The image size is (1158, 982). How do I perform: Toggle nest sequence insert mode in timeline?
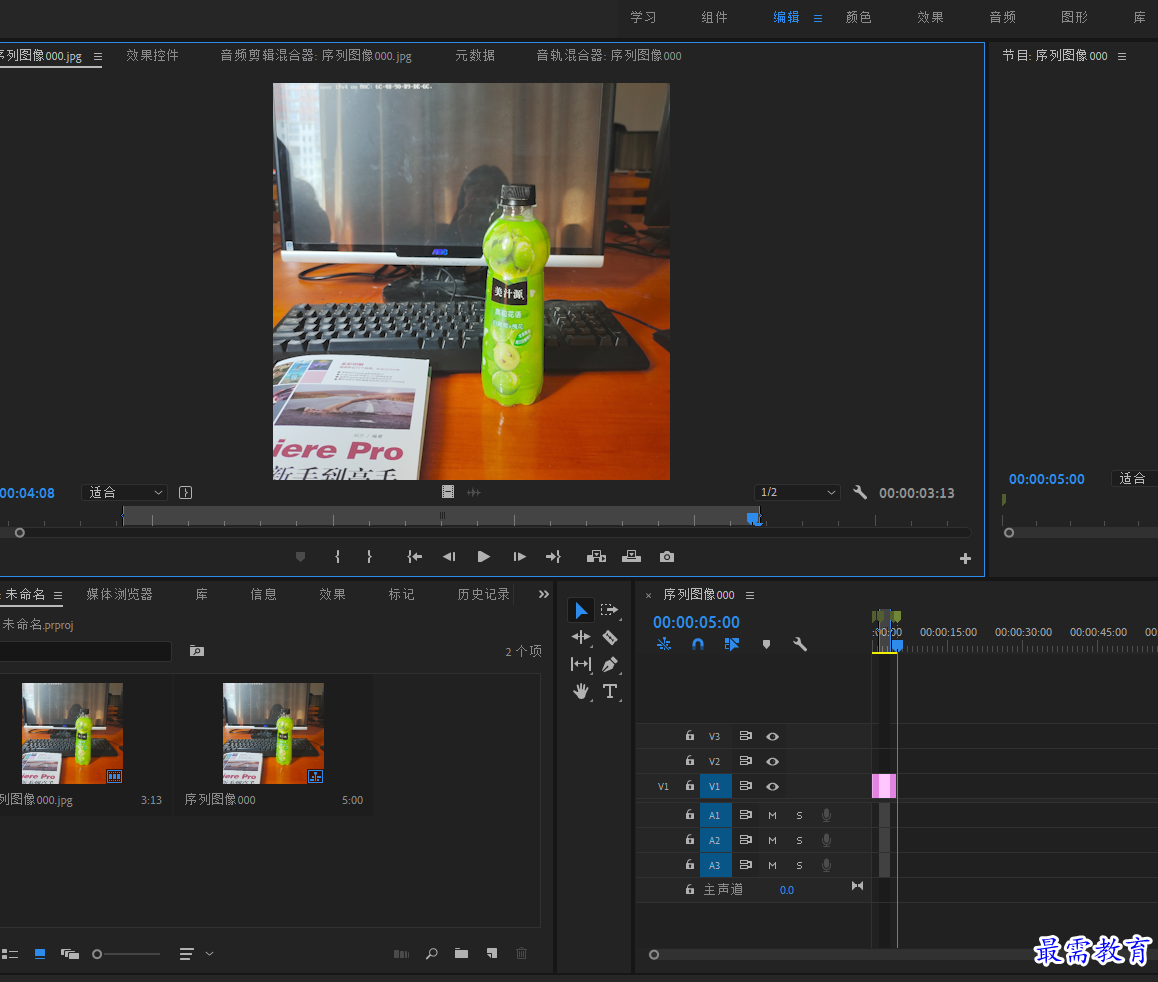pos(664,644)
